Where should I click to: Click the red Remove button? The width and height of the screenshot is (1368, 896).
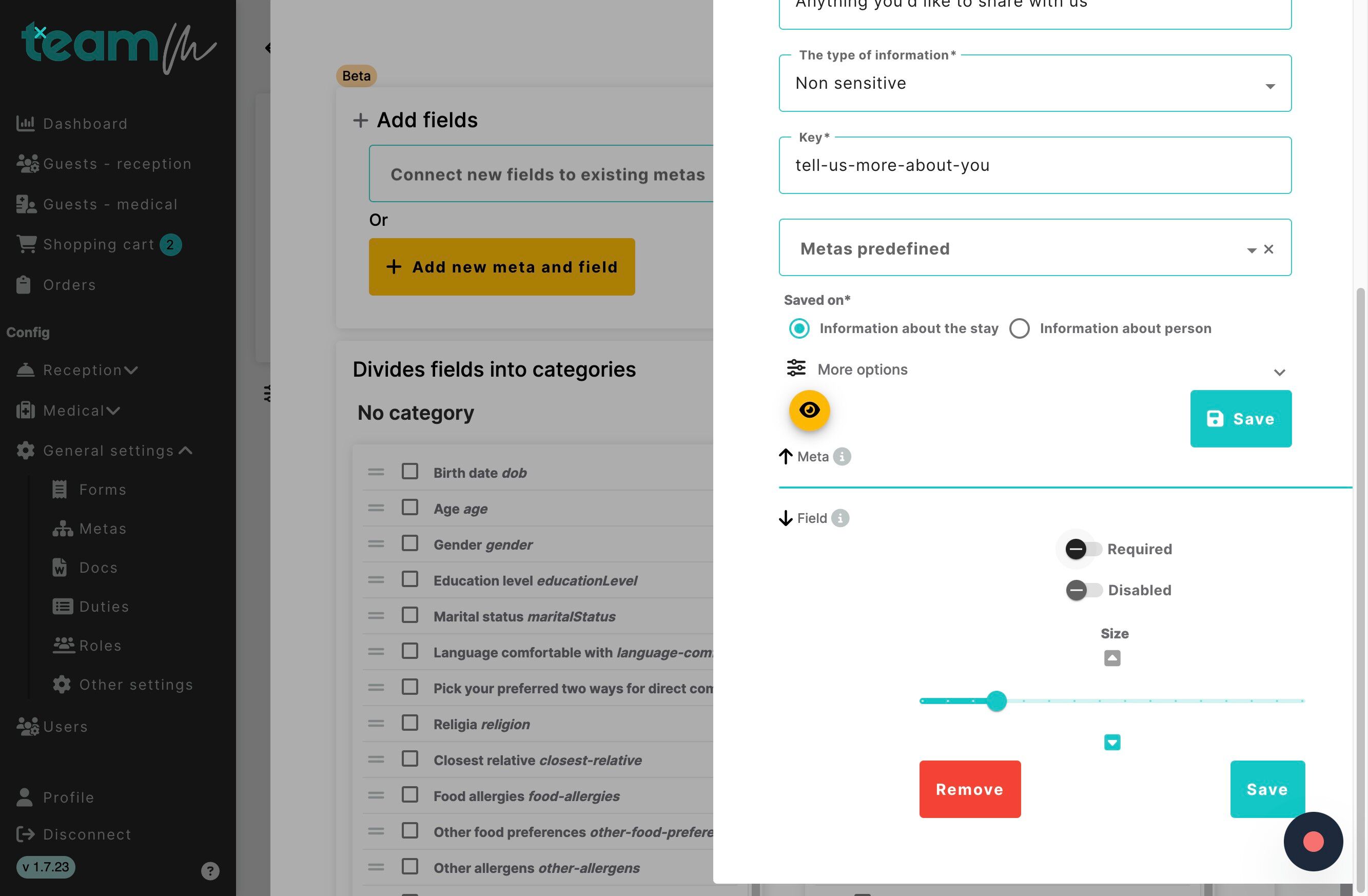[970, 789]
